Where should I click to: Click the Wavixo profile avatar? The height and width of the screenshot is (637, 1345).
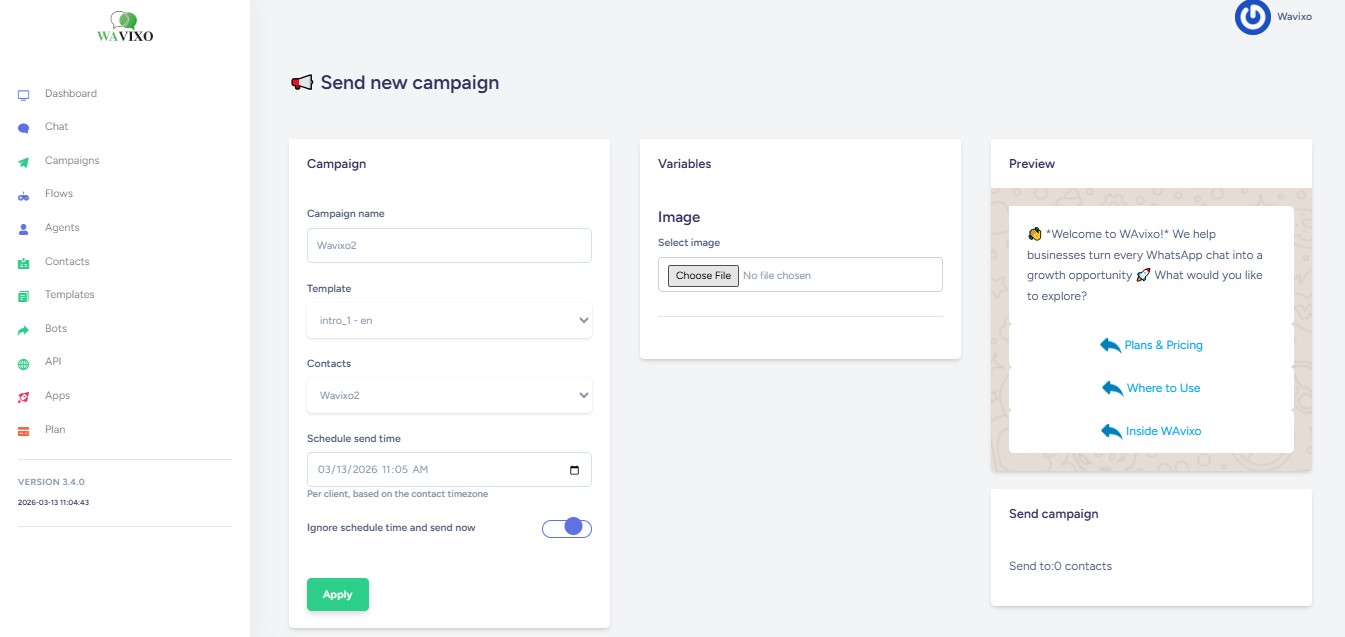click(x=1252, y=17)
